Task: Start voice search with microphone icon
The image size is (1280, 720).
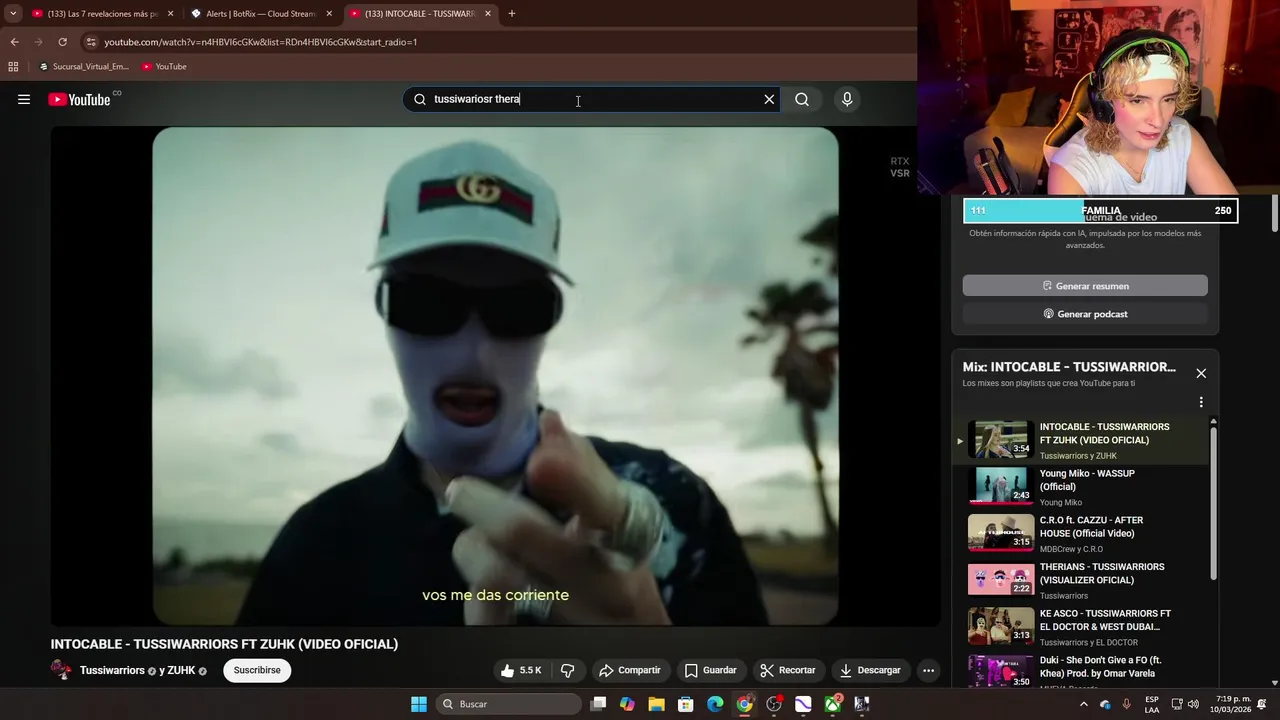Action: (x=847, y=99)
